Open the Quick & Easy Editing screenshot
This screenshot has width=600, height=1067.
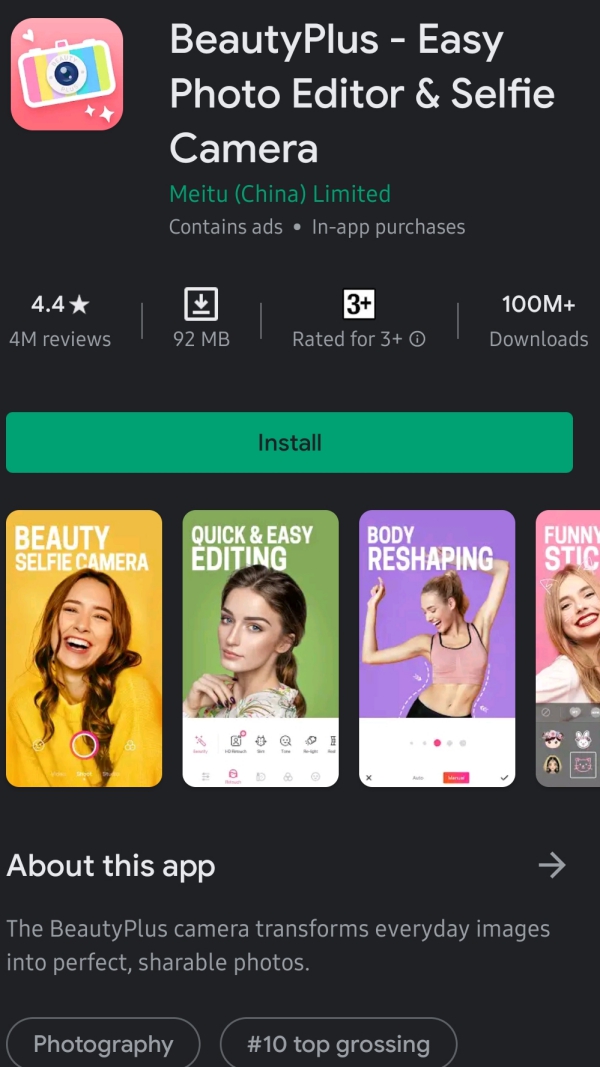click(x=261, y=649)
